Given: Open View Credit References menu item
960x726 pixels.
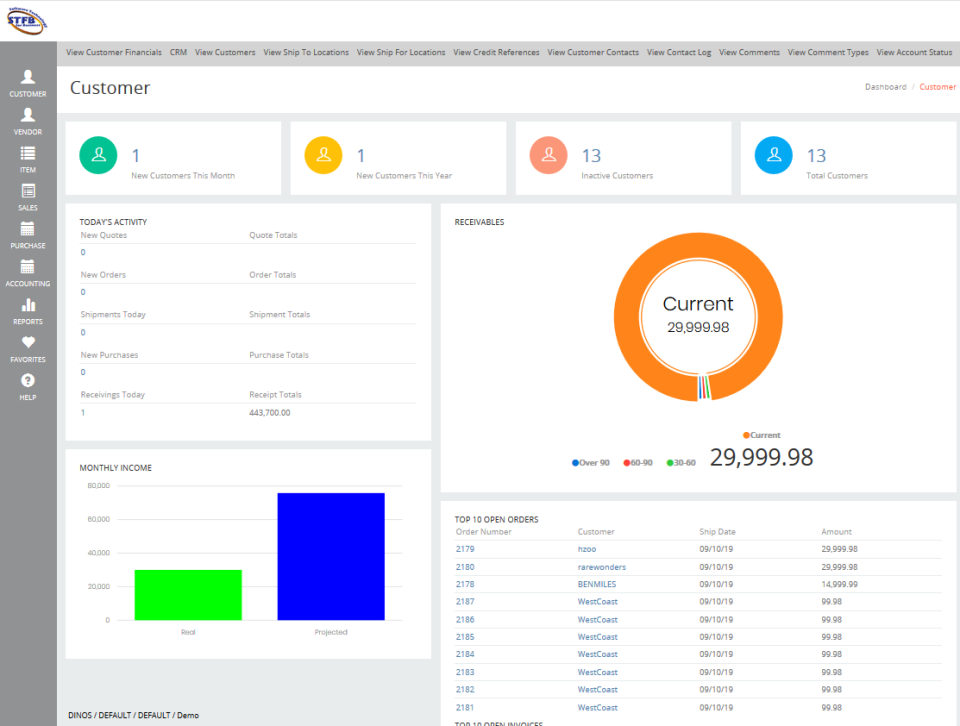Looking at the screenshot, I should tap(496, 53).
